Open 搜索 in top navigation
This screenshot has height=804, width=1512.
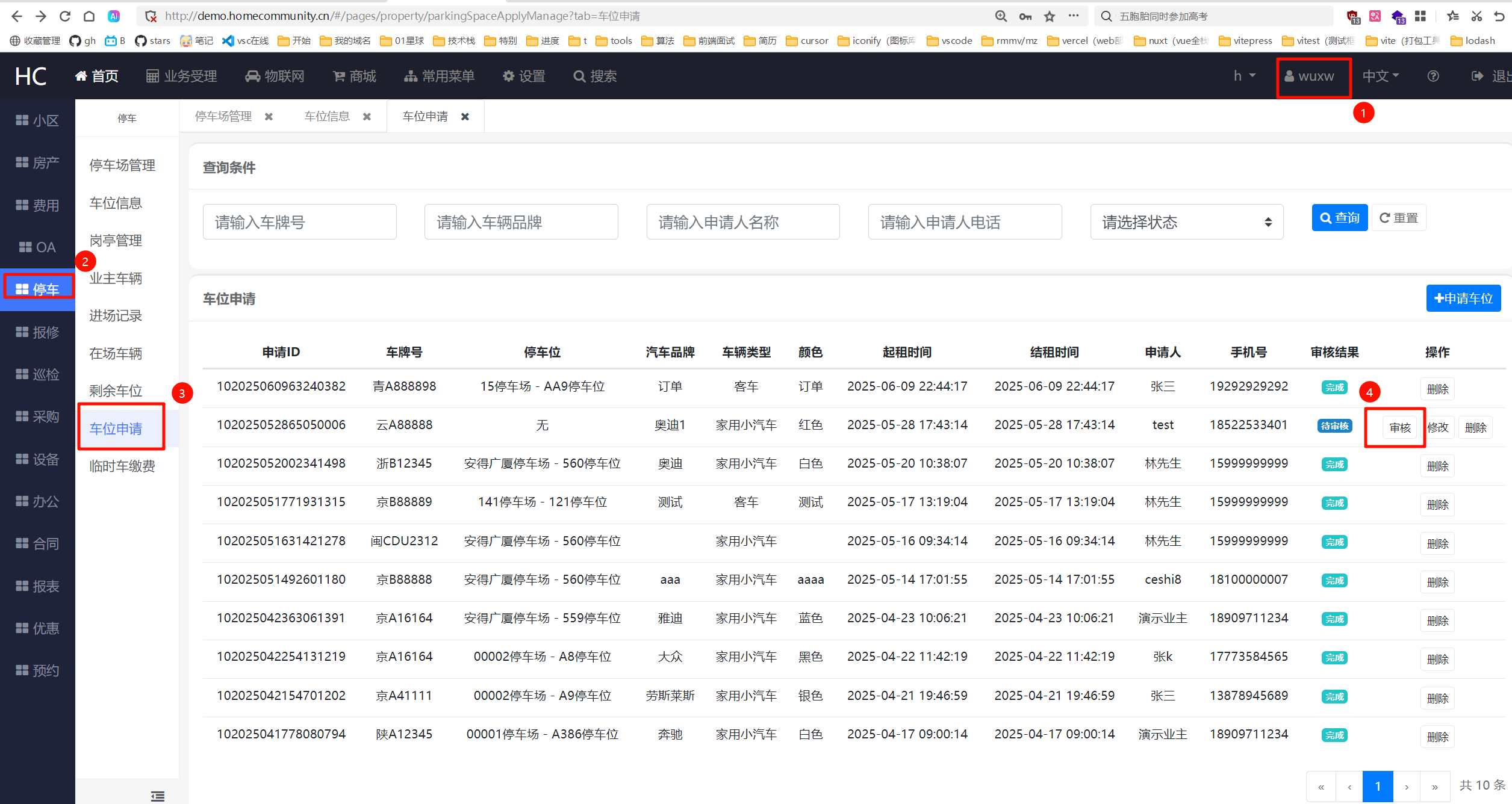[595, 76]
